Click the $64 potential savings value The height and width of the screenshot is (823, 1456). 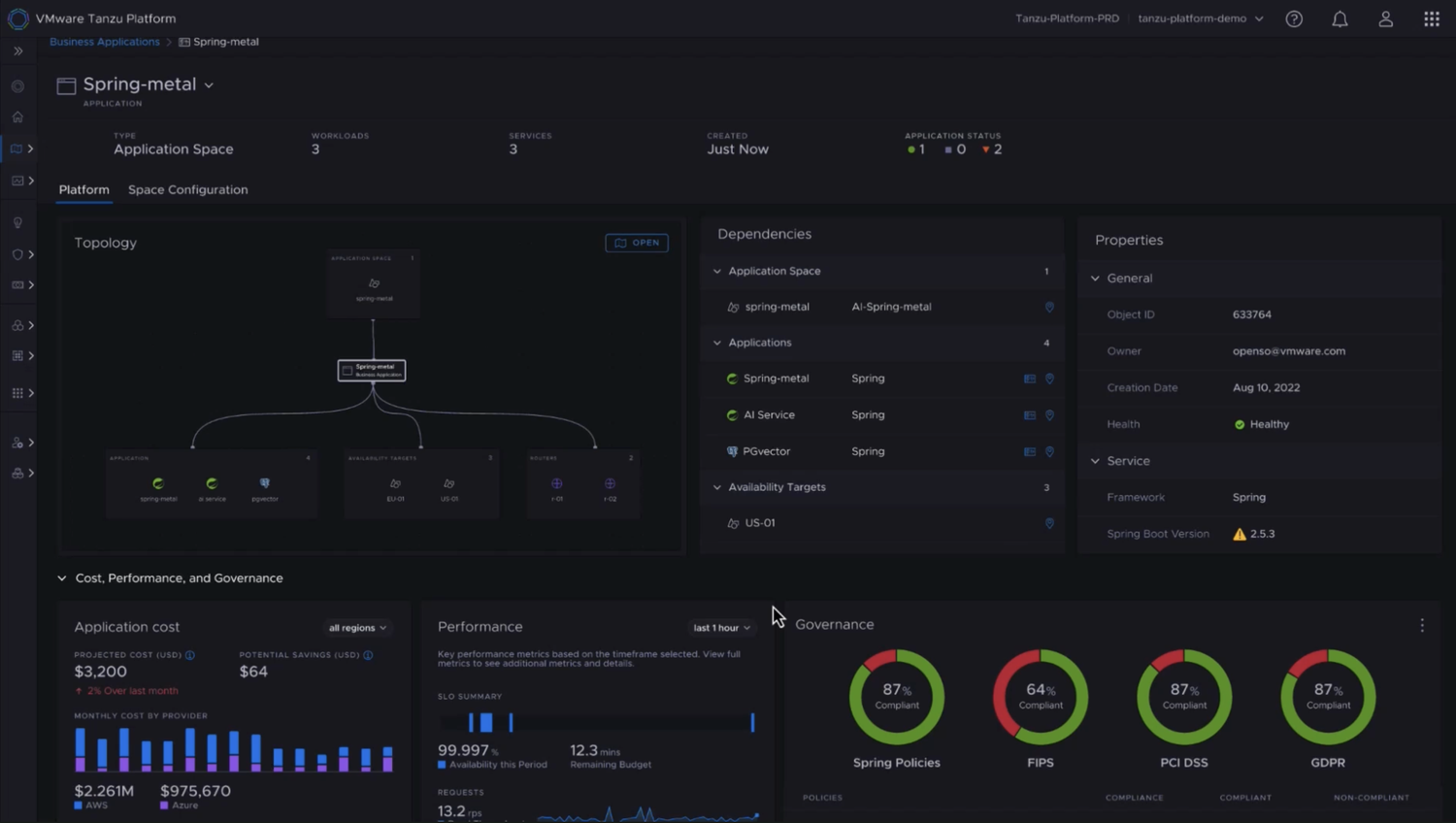(x=253, y=672)
